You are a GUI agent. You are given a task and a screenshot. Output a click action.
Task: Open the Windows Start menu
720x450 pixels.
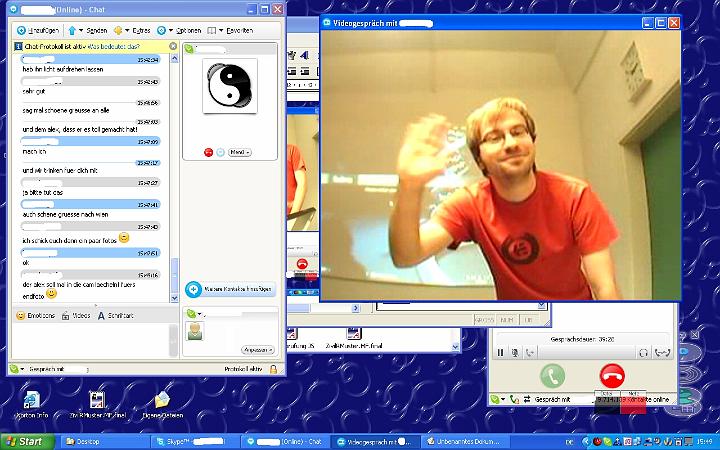click(x=28, y=442)
